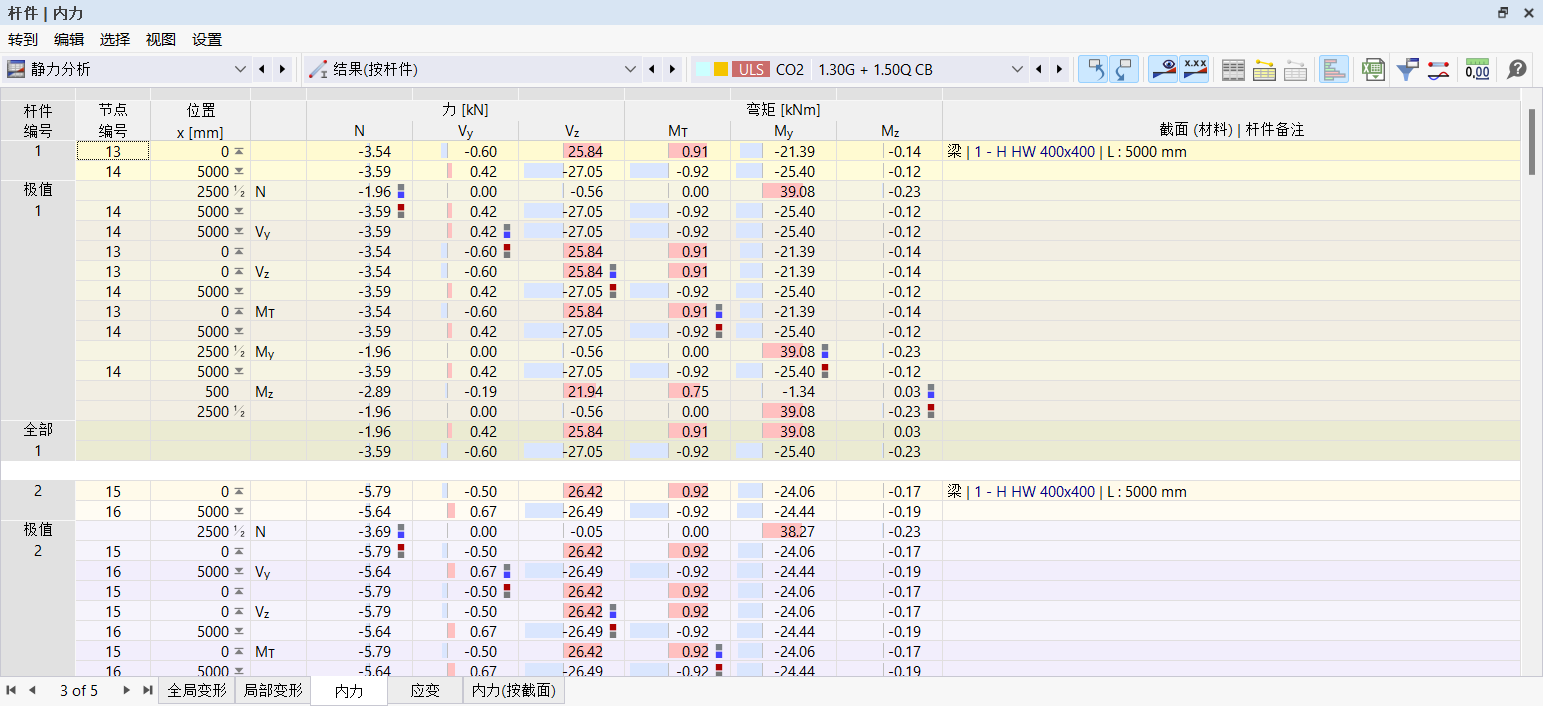Click the vertical scrollbar thumb
1543x706 pixels.
1532,142
